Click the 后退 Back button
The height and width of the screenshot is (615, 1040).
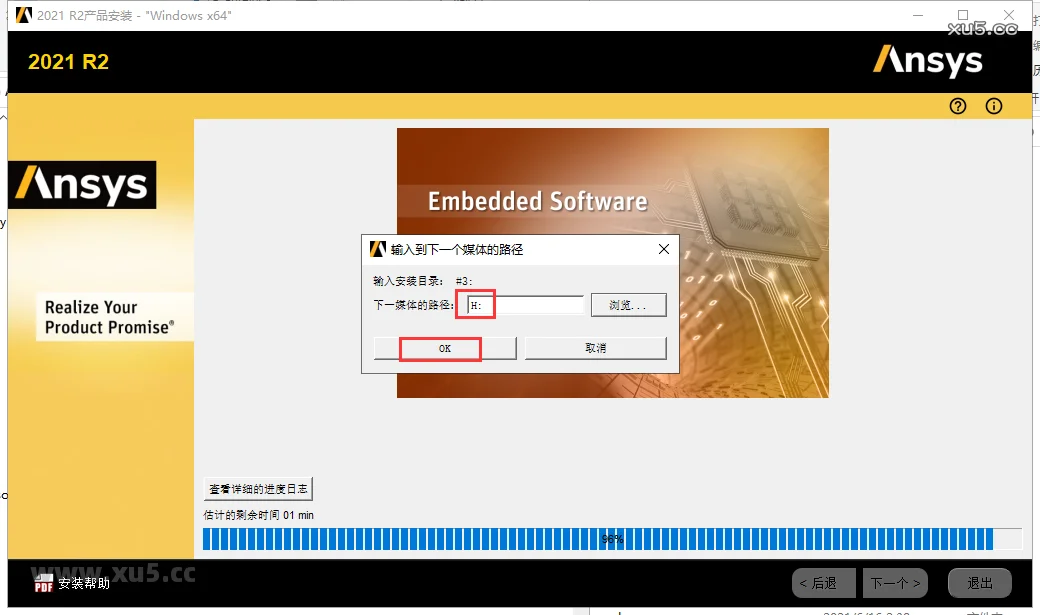click(x=823, y=582)
